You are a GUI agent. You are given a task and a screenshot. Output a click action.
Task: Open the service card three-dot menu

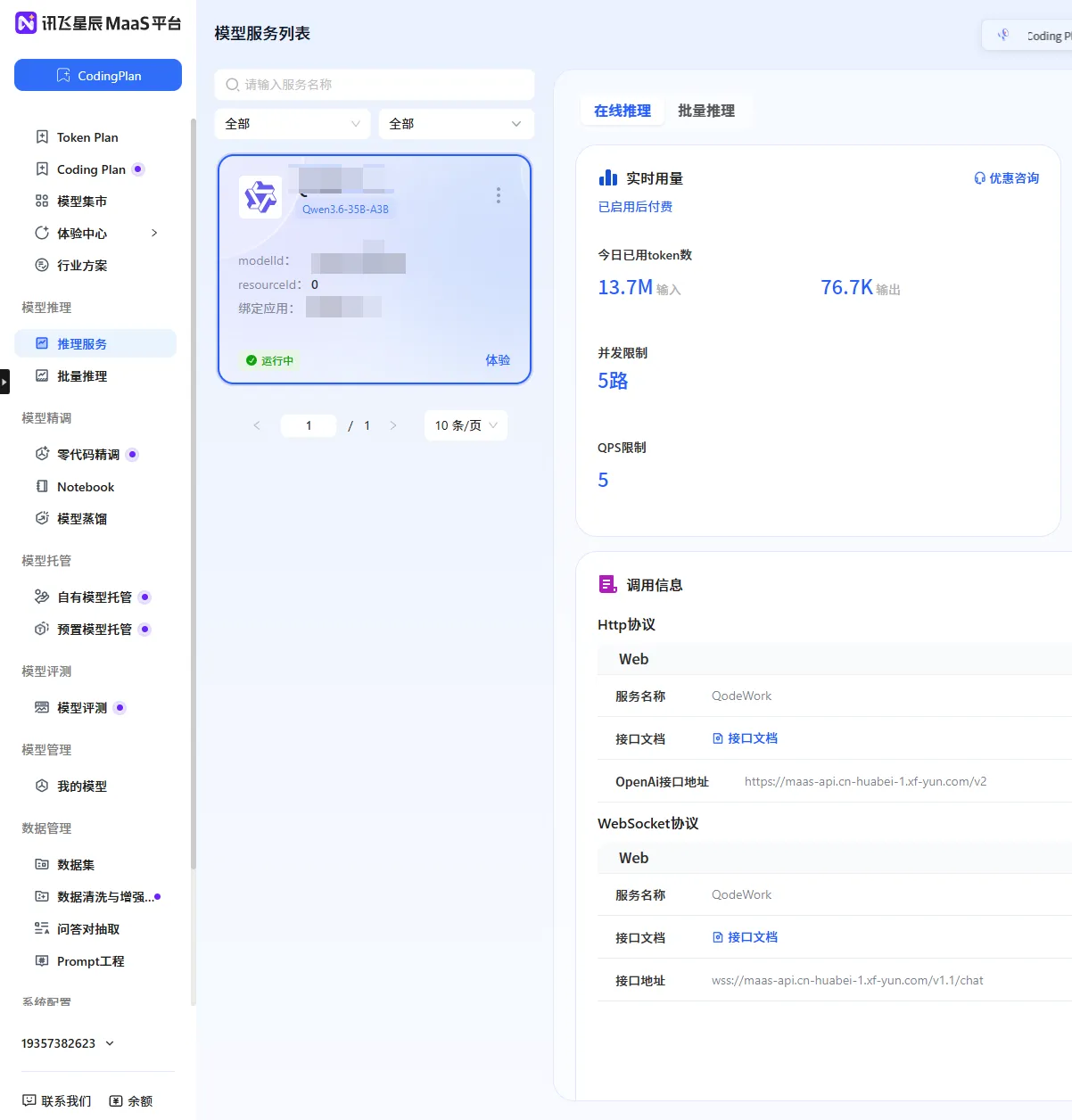[499, 195]
